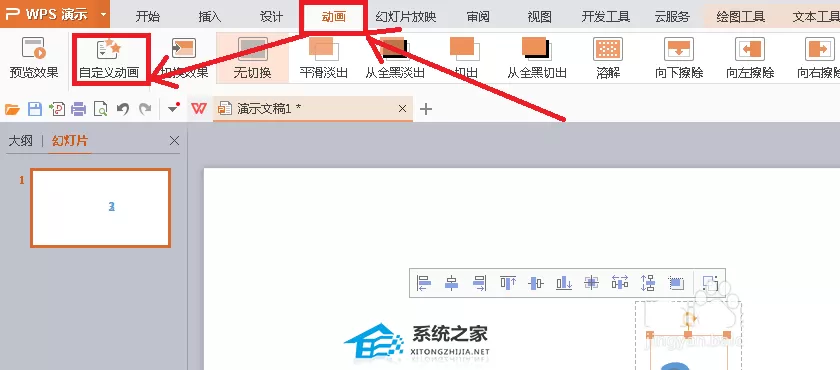This screenshot has width=840, height=370.
Task: Click the red WPS home icon
Action: click(x=199, y=109)
